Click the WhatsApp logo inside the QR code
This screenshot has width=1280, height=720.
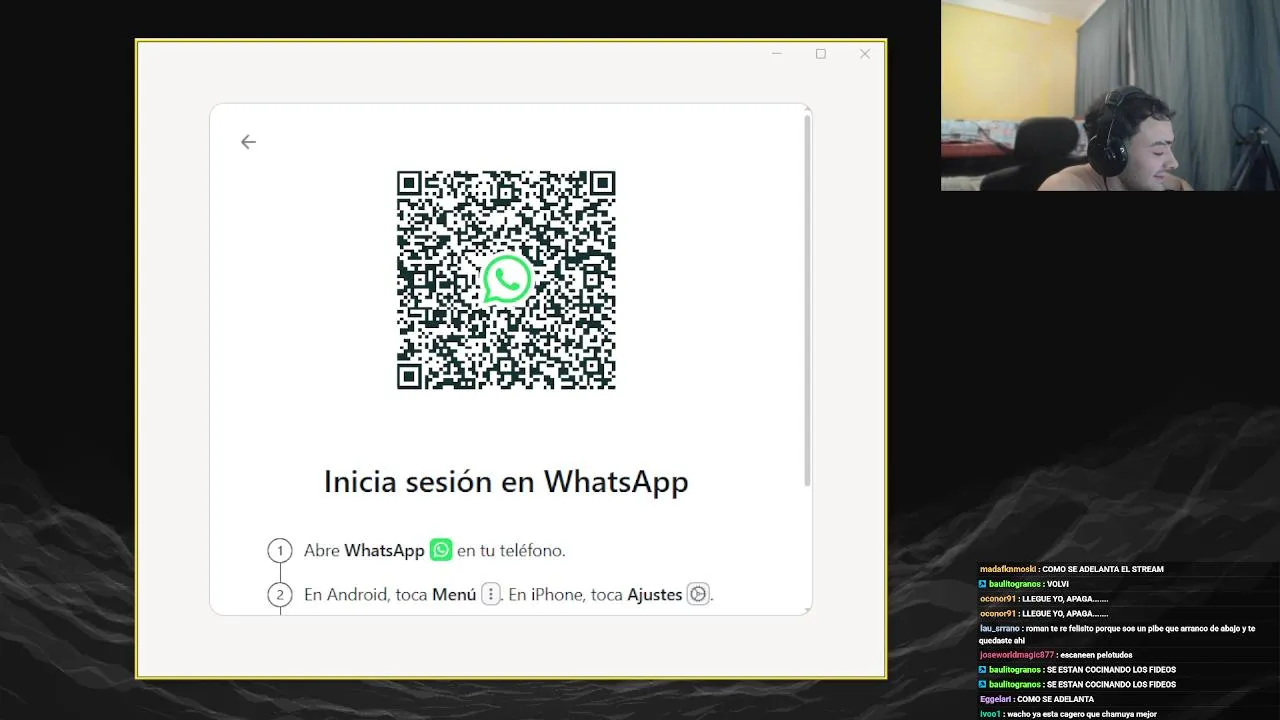click(x=507, y=279)
